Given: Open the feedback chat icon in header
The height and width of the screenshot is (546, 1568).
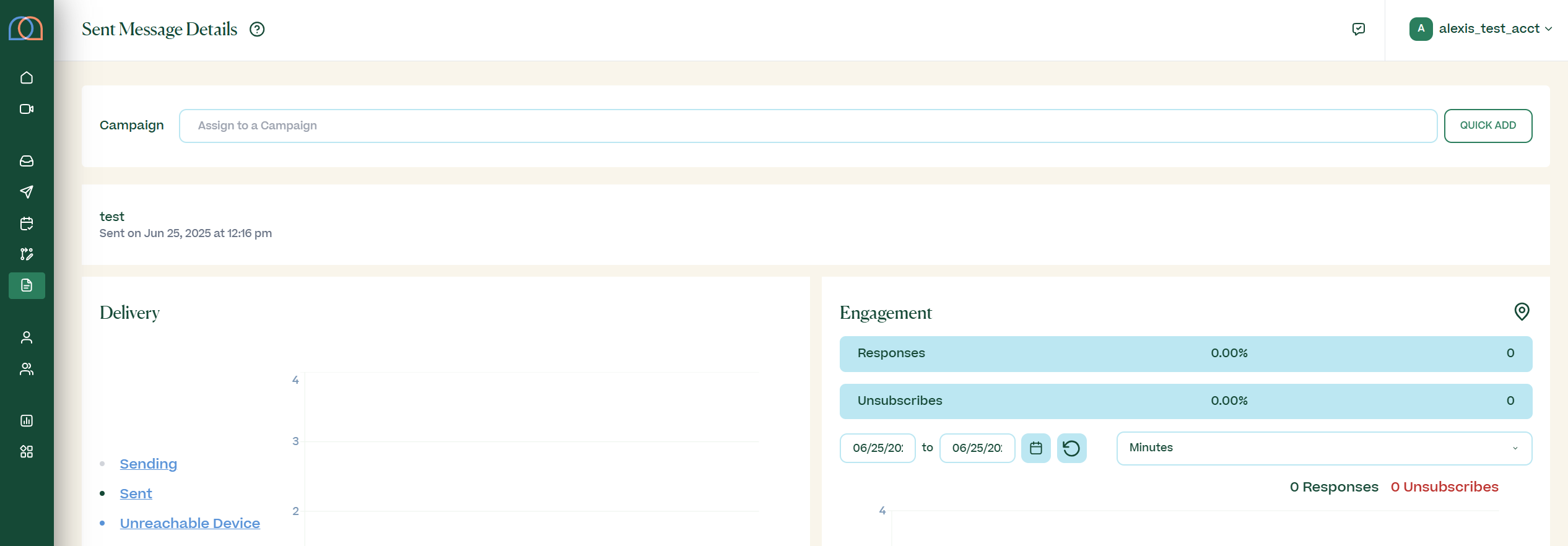Looking at the screenshot, I should point(1359,29).
